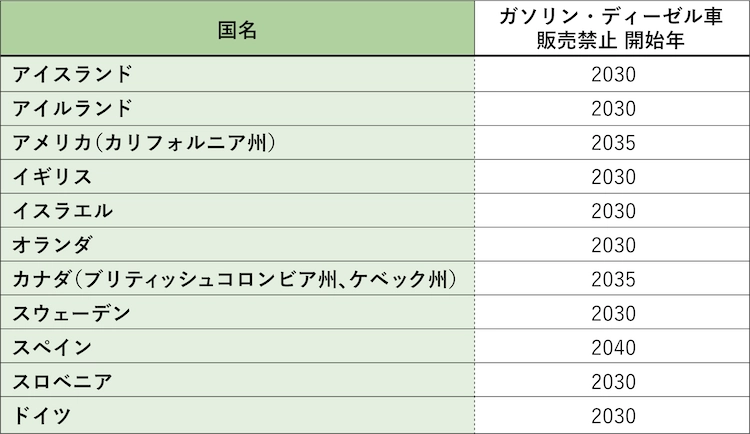Screen dimensions: 750x434
Task: Click the 2030 year in ドイツ row
Action: [x=613, y=416]
